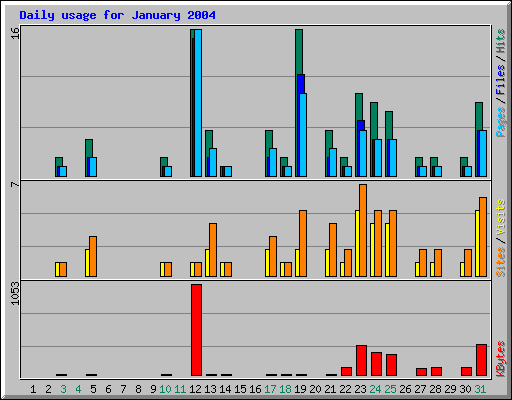Select the orange bar for day 19
Image resolution: width=512 pixels, height=400 pixels.
coord(303,243)
